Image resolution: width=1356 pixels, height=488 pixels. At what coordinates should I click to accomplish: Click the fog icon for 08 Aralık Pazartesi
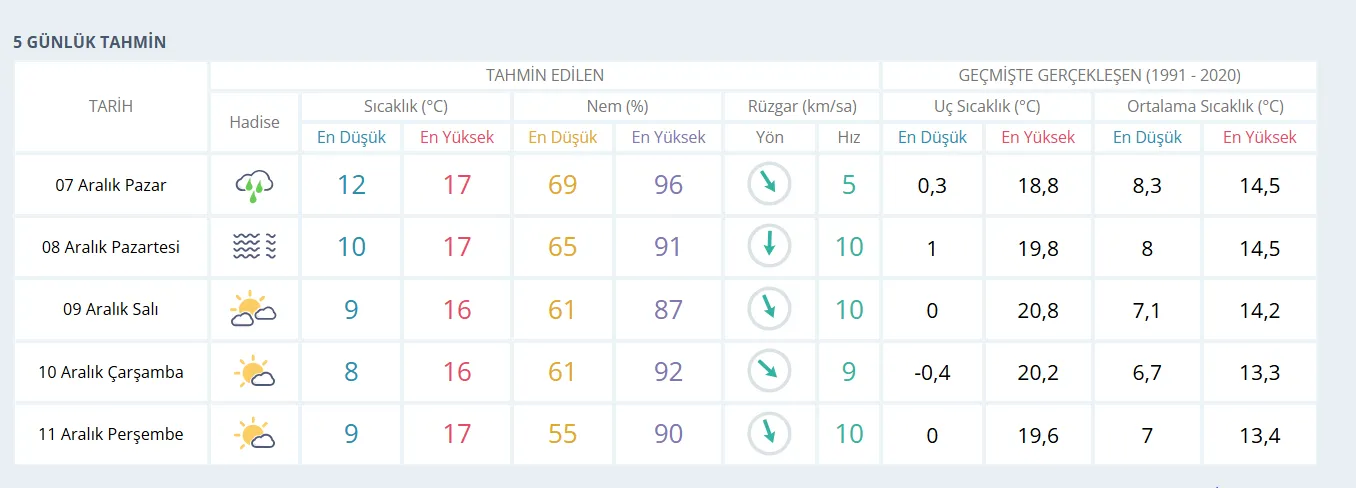254,247
